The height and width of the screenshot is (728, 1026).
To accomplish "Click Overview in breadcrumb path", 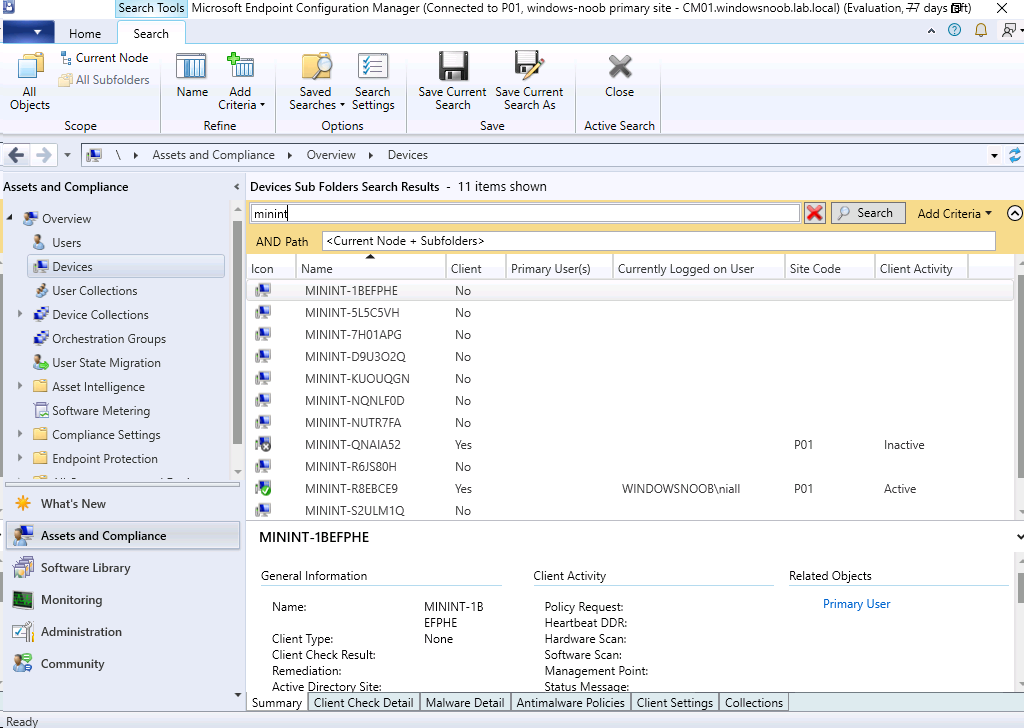I will (331, 155).
